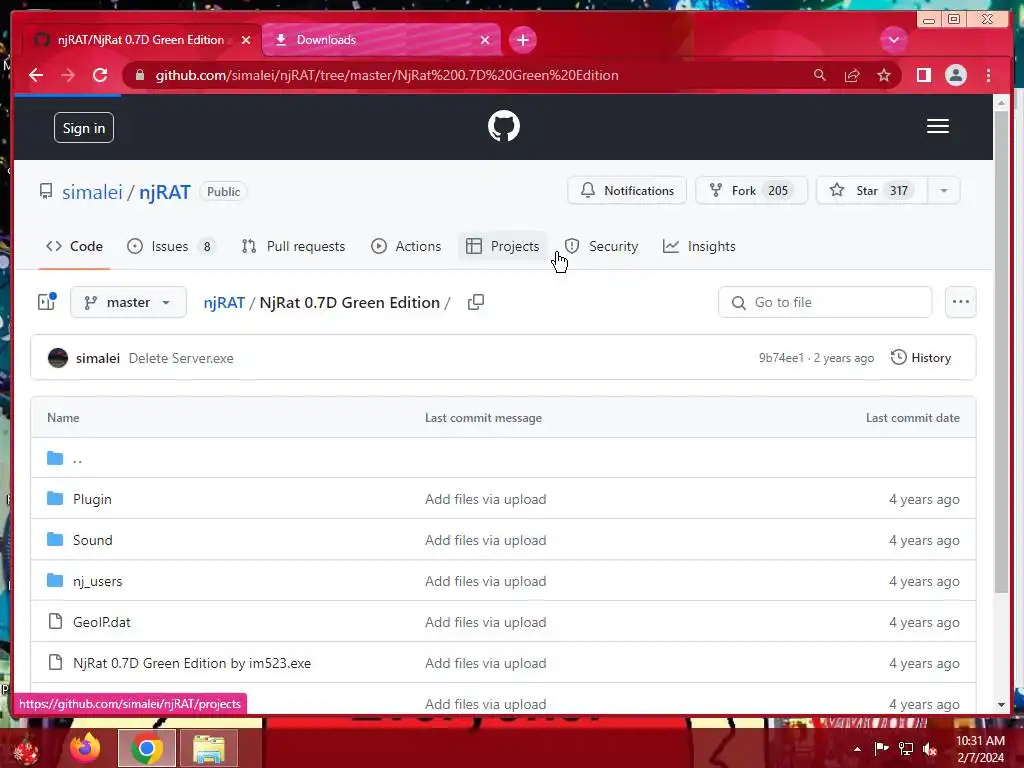Open commit hash 9b74ee1
This screenshot has width=1024, height=768.
click(x=781, y=358)
